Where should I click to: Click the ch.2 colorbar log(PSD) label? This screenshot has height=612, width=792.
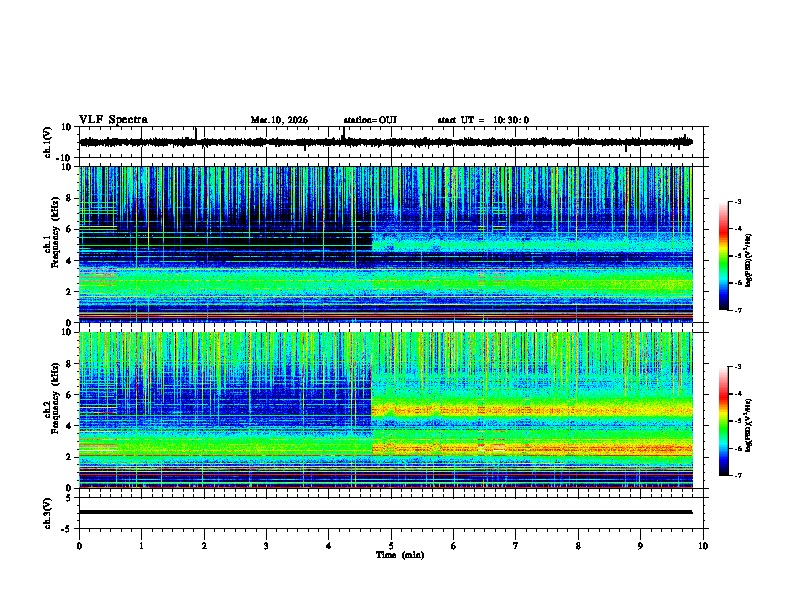tap(749, 425)
